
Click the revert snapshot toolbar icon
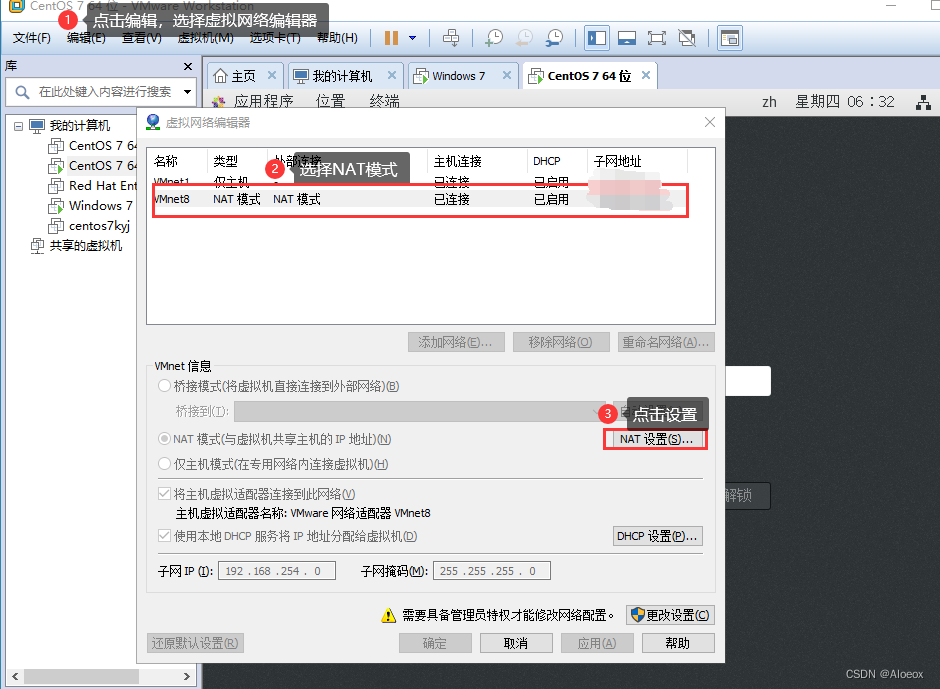pos(524,38)
